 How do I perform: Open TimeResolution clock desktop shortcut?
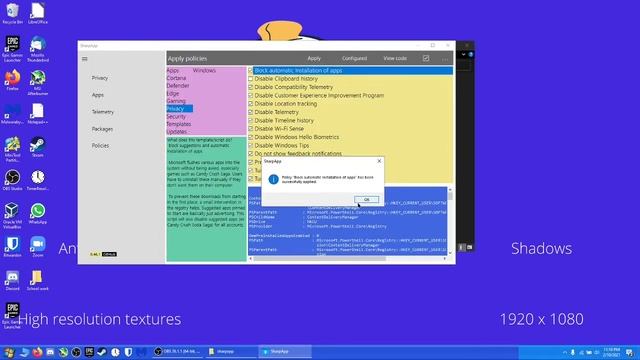[38, 180]
